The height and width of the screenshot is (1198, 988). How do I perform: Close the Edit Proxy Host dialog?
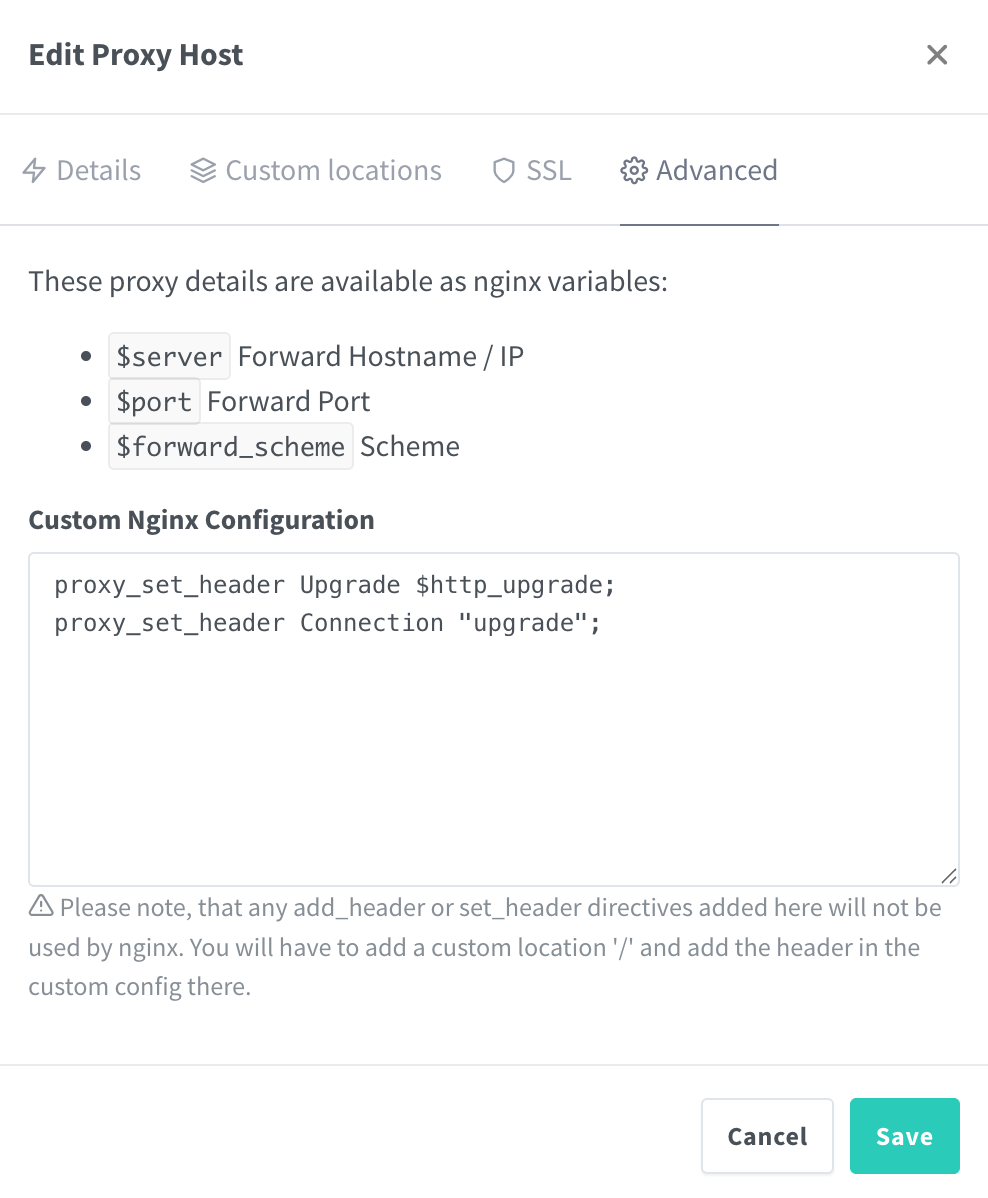pyautogui.click(x=937, y=55)
